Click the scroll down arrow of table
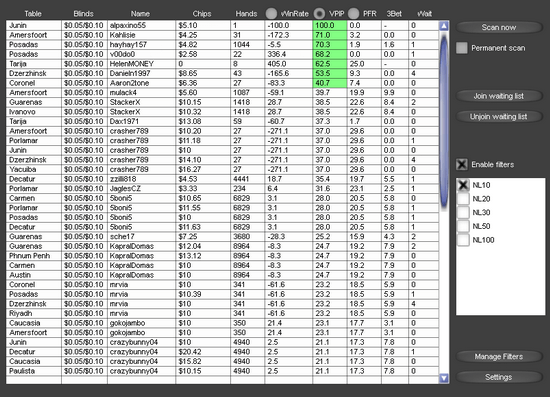 pyautogui.click(x=444, y=378)
